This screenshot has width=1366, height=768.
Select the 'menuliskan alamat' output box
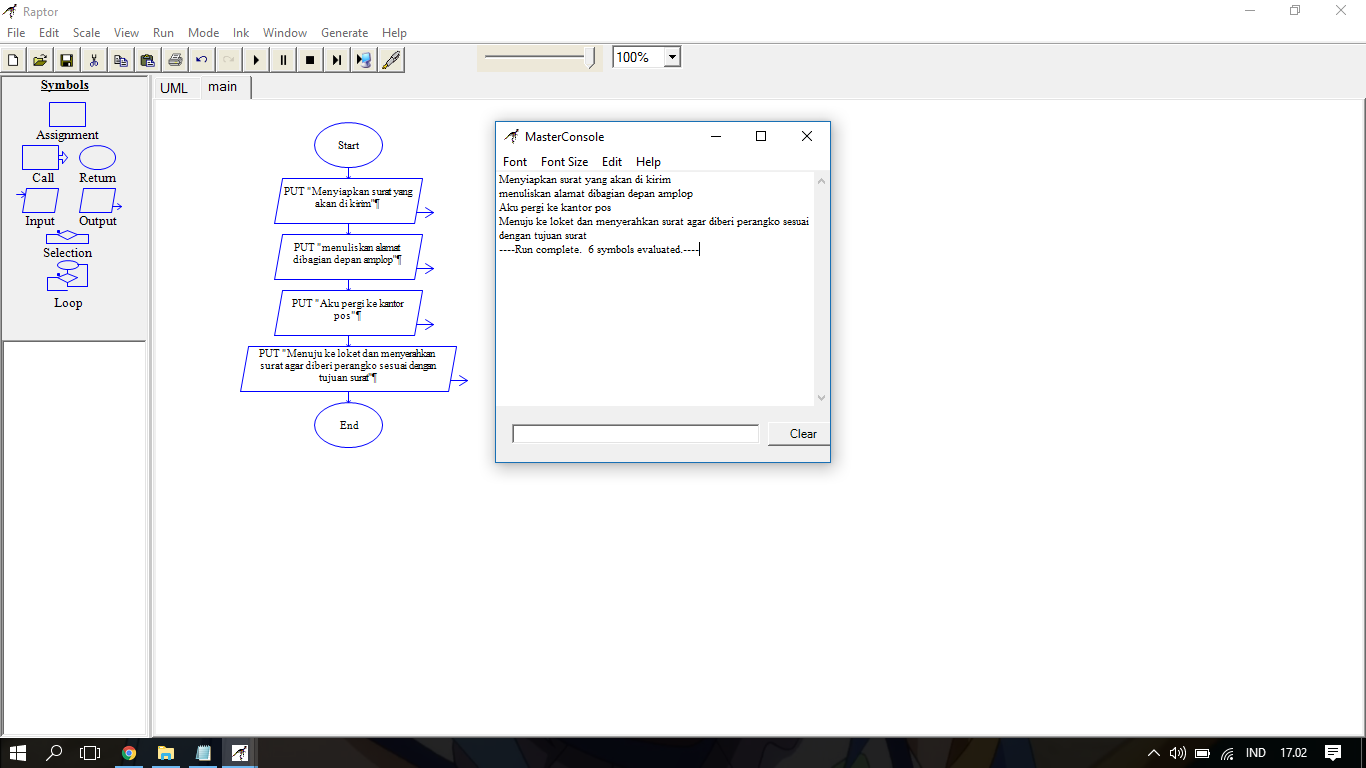348,257
